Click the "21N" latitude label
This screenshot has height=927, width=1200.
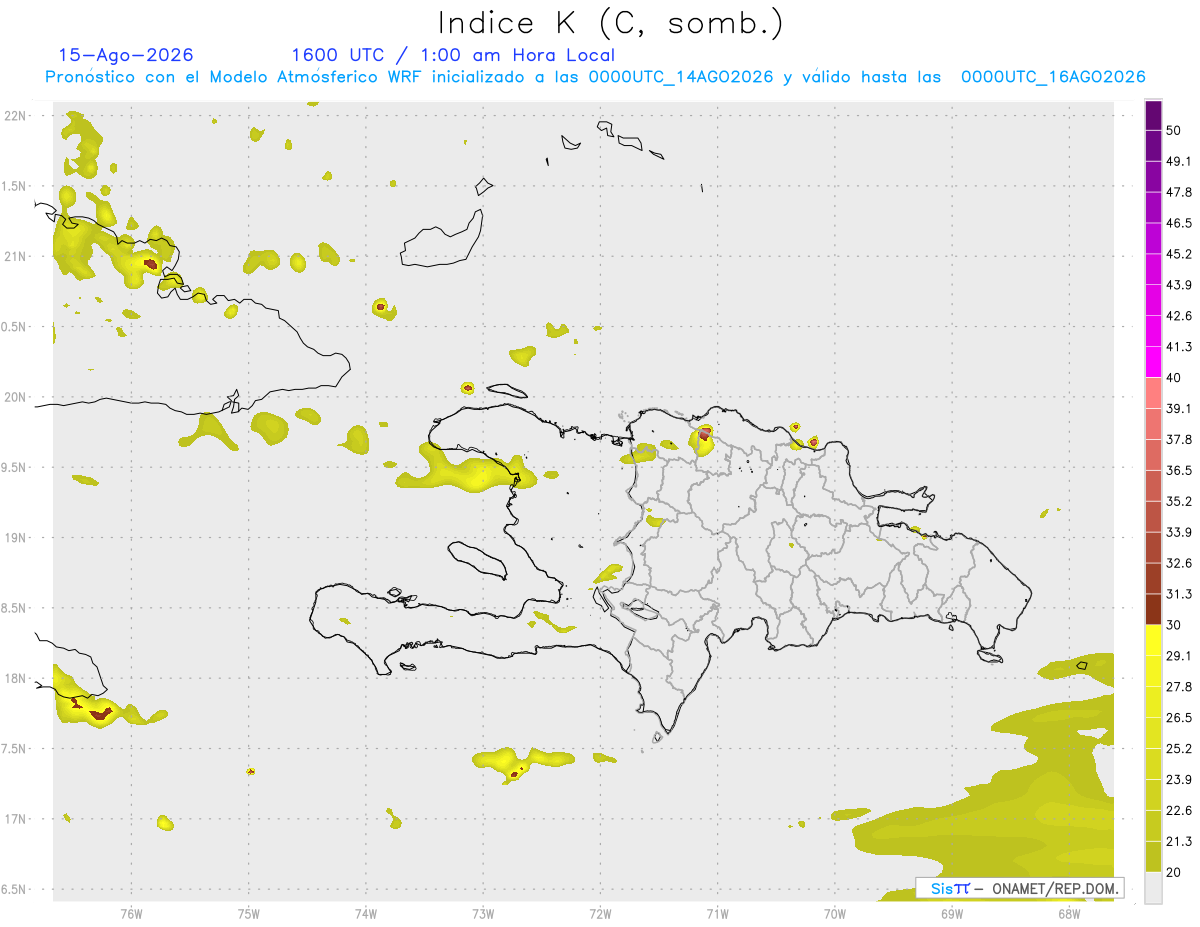pyautogui.click(x=15, y=256)
